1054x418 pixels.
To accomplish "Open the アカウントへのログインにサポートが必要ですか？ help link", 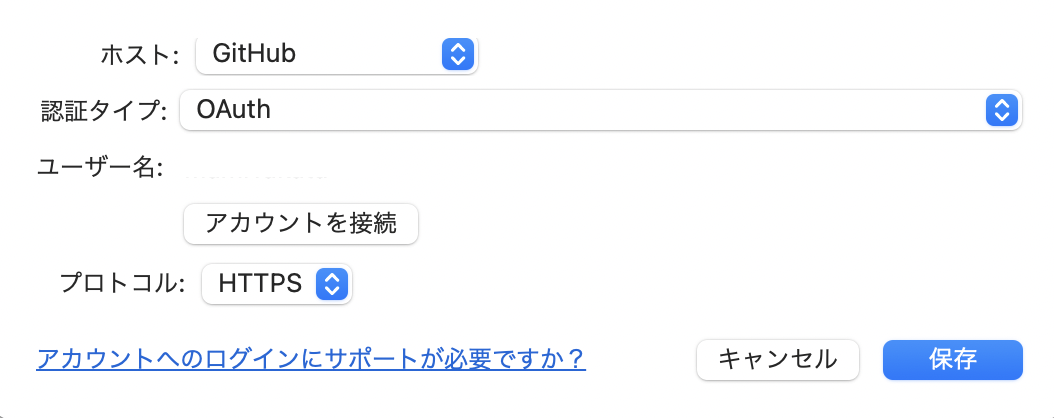I will (x=310, y=359).
